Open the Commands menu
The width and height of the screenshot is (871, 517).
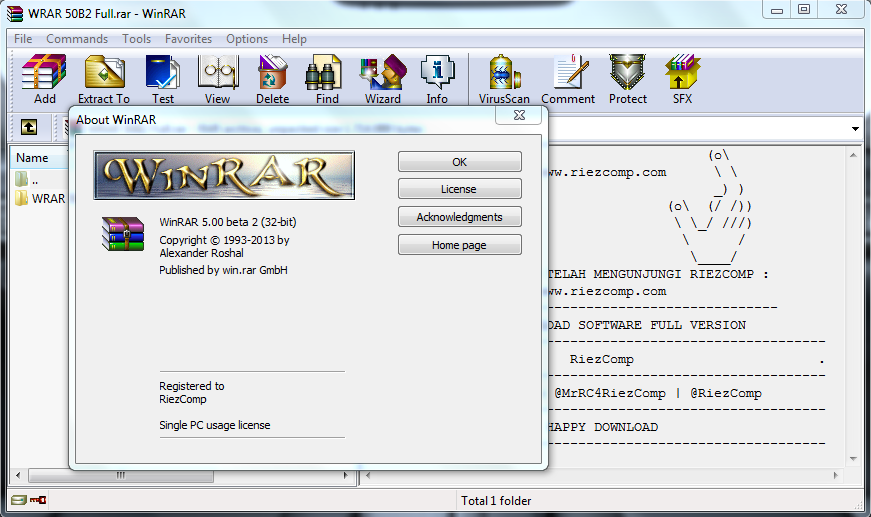click(x=77, y=39)
